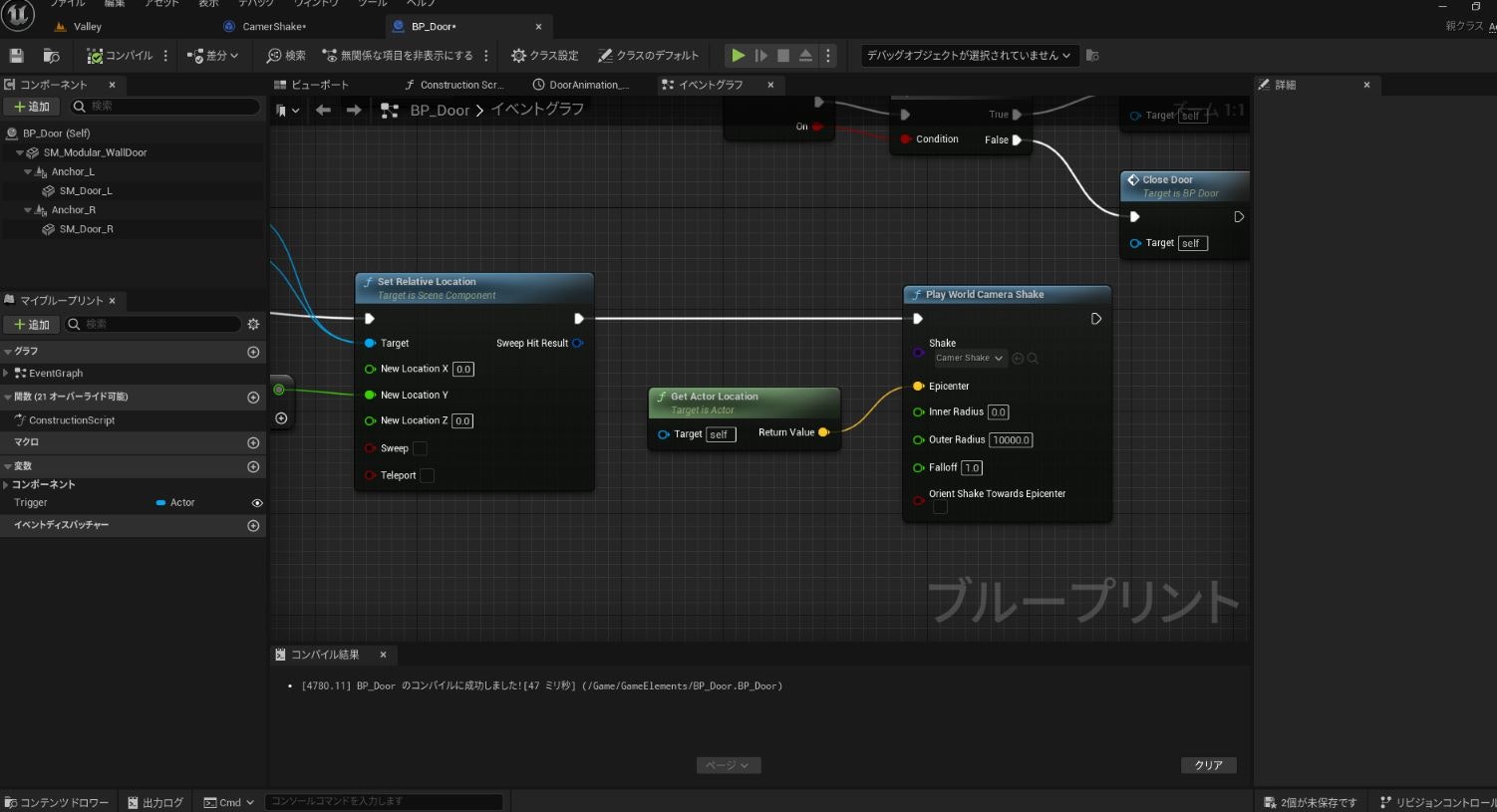Add a new function with plus icon
The image size is (1497, 812).
pos(253,398)
